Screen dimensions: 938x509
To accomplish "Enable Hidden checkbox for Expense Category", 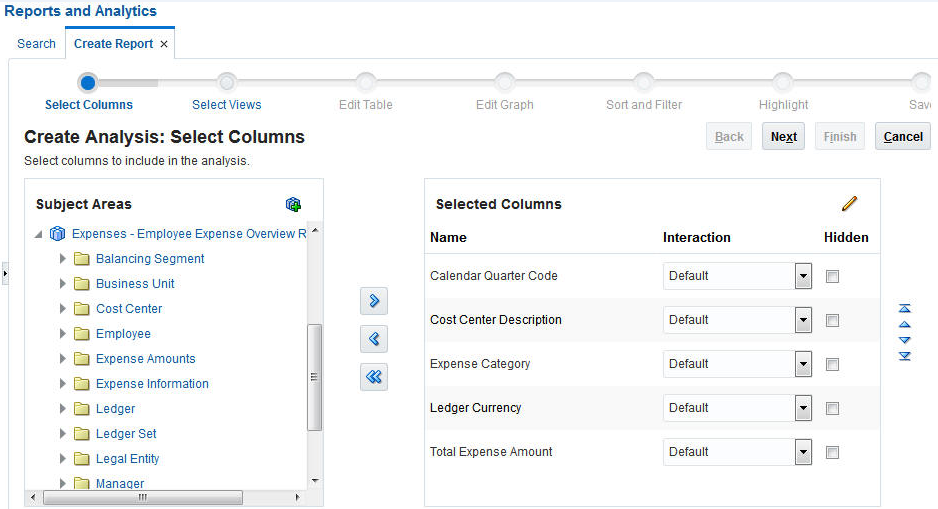I will (833, 365).
